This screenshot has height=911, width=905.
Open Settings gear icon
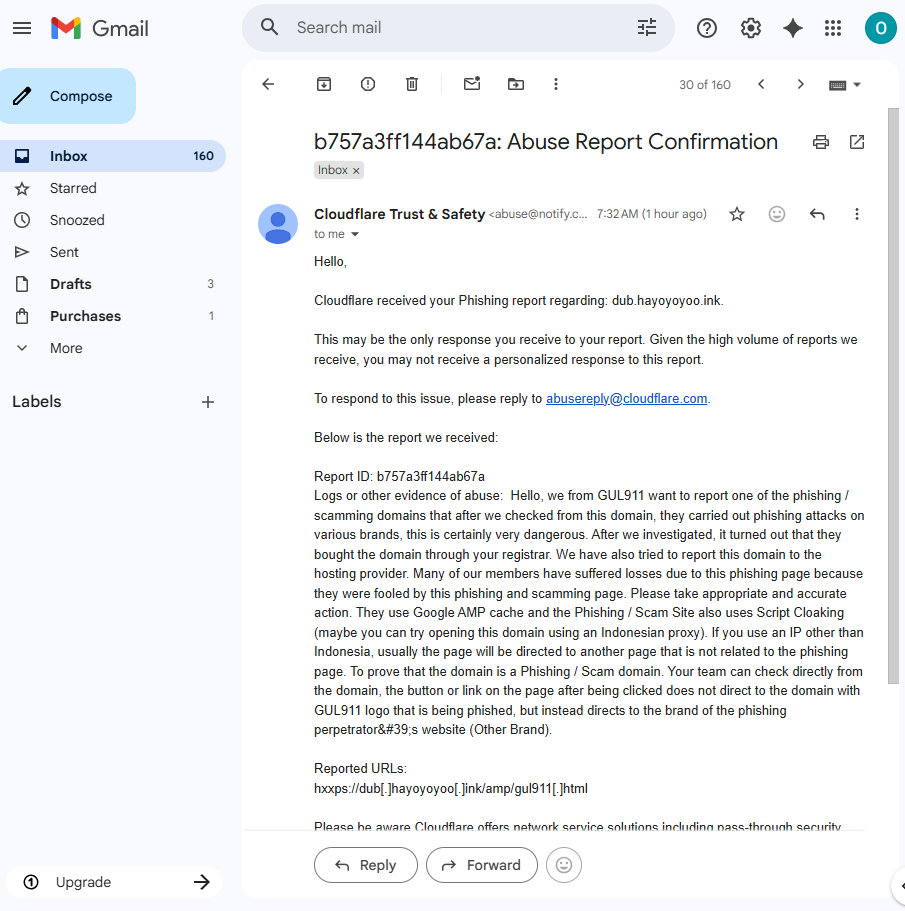[750, 28]
